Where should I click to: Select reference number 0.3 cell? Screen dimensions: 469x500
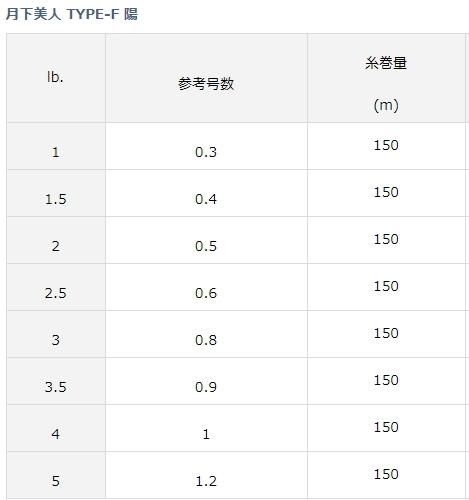click(x=206, y=146)
